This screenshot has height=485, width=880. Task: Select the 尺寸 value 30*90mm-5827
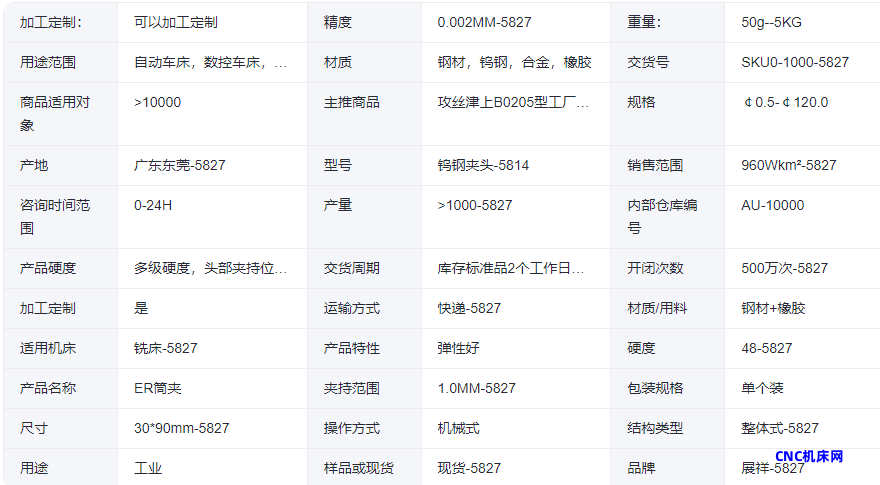click(181, 428)
